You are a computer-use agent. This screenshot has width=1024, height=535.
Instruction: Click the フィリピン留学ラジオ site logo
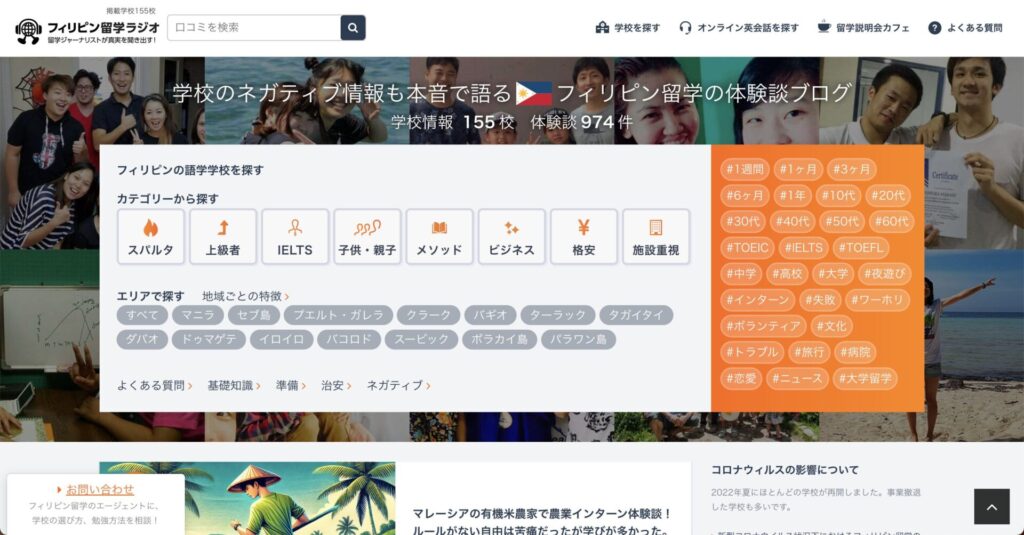[87, 30]
